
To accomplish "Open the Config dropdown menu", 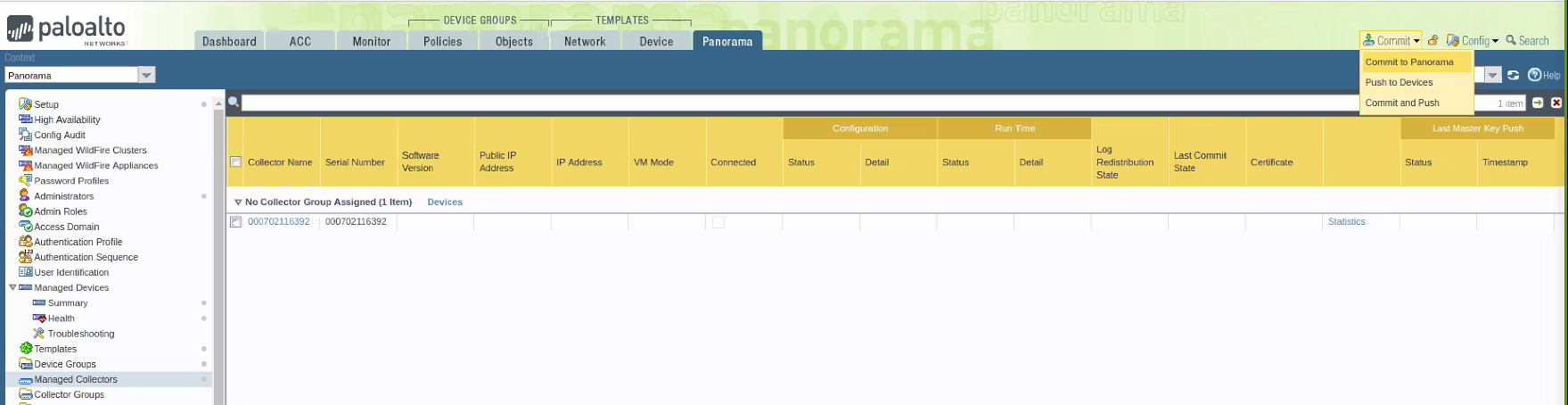I will [x=1473, y=40].
